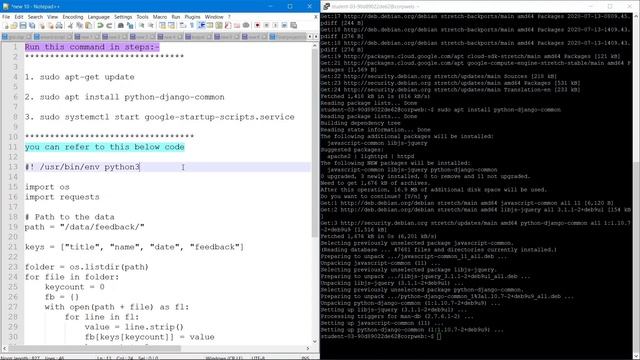Open the ? help menu
Screen dimensions: 640x360
click(229, 17)
